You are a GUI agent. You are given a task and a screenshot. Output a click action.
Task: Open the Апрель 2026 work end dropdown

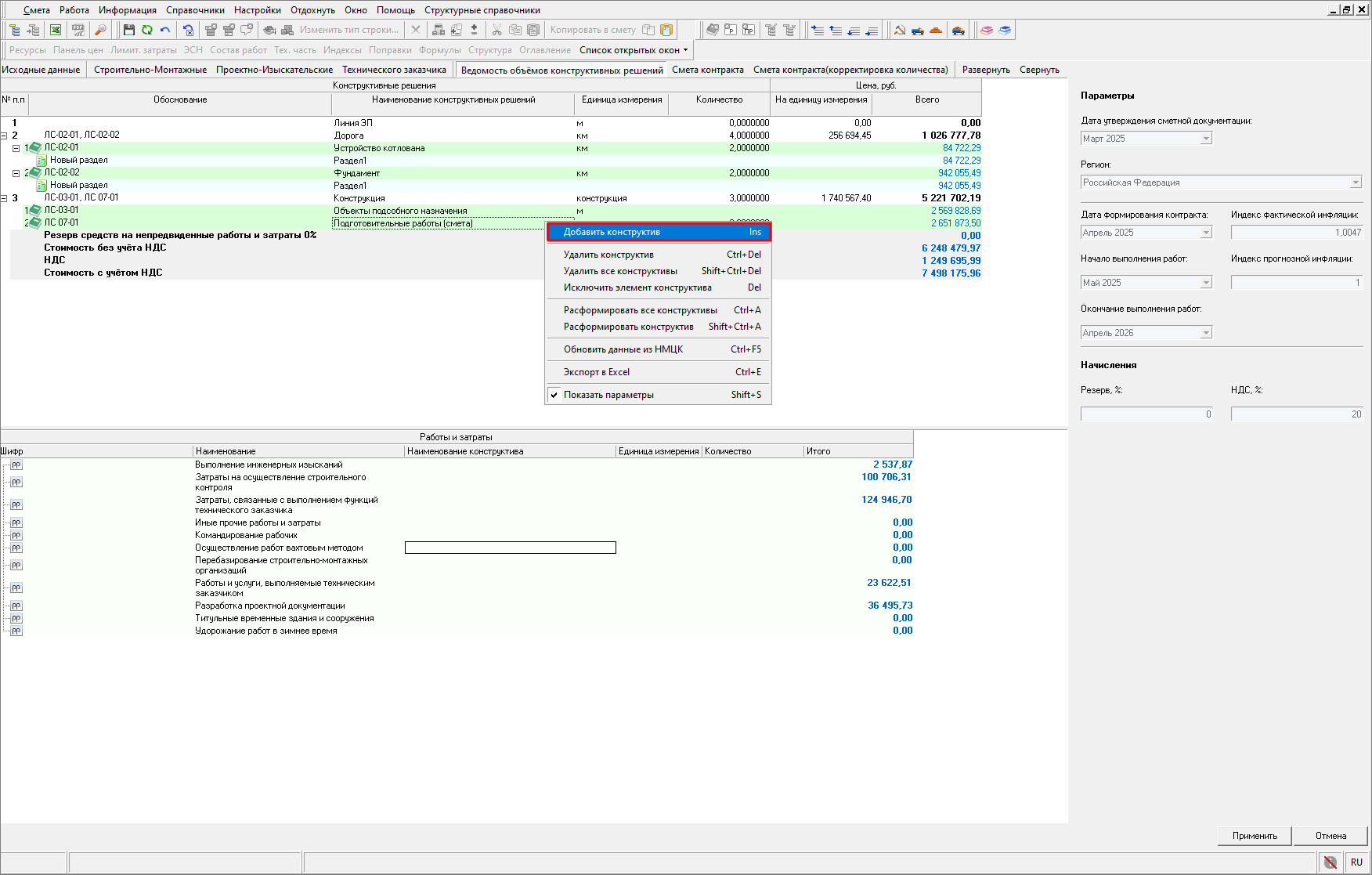tap(1206, 333)
